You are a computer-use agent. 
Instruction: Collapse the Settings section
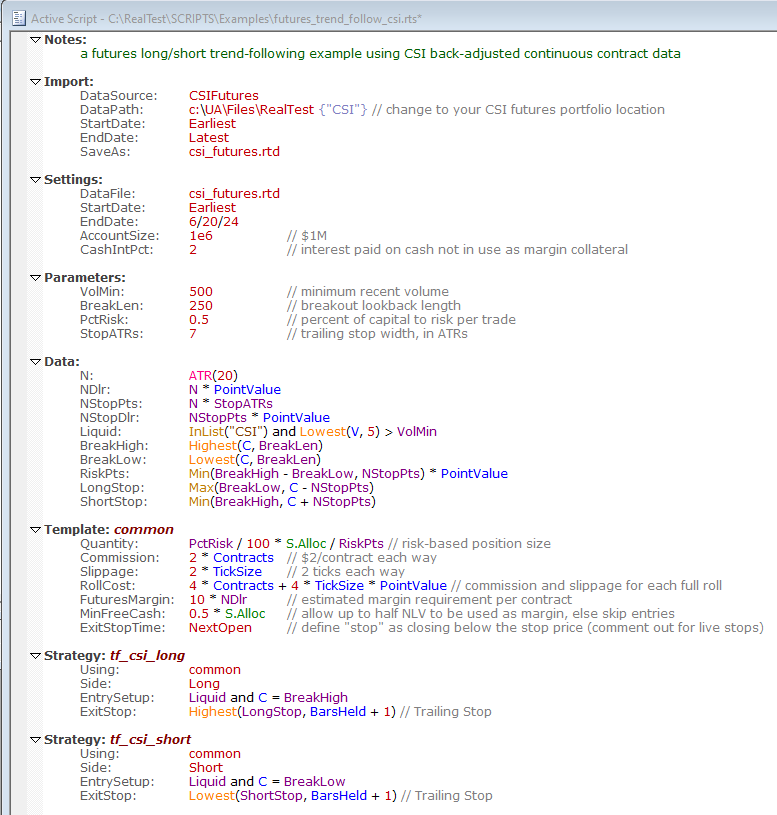(x=35, y=179)
